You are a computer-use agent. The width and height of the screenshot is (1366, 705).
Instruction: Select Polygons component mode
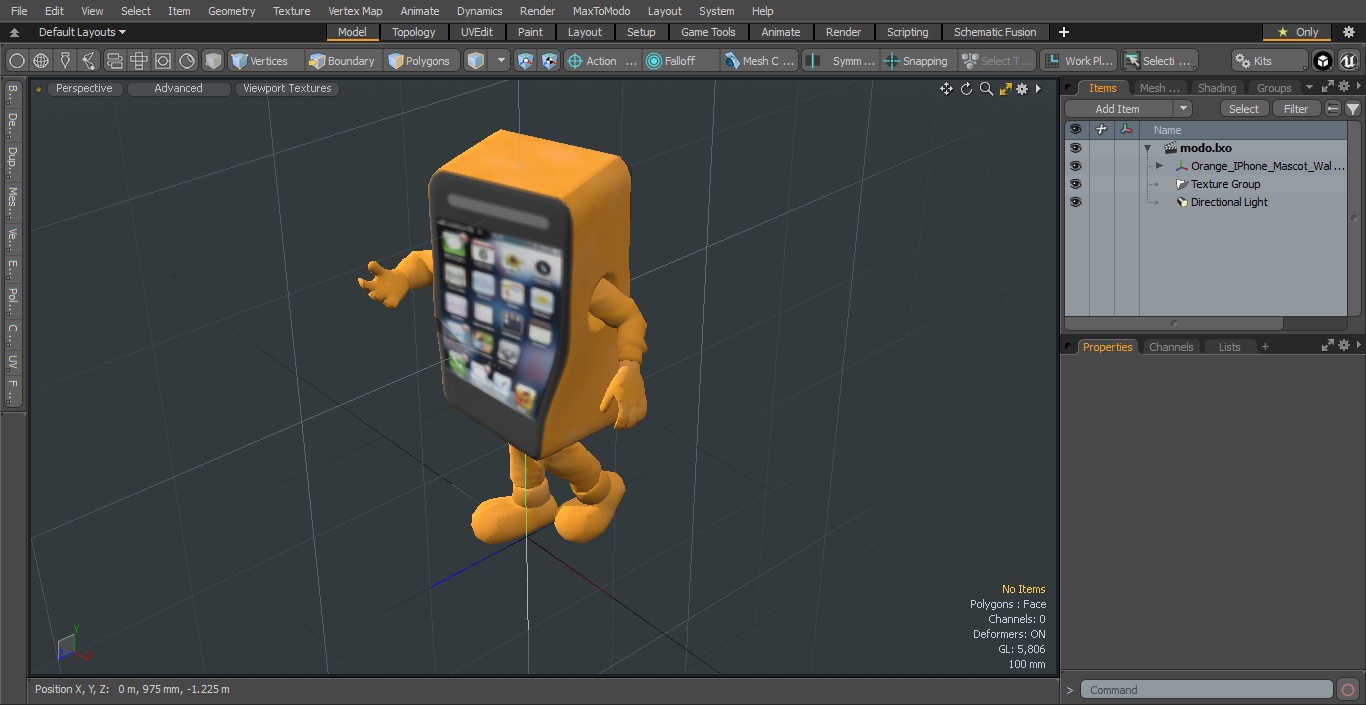[x=422, y=61]
